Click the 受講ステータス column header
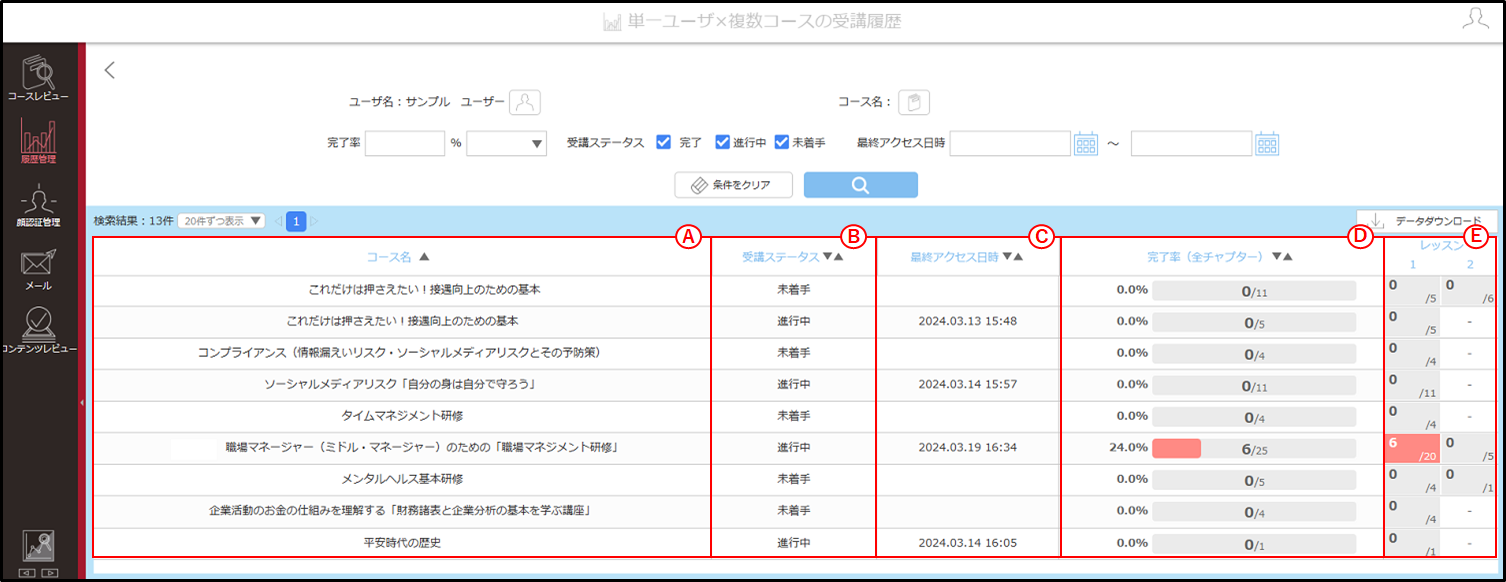Viewport: 1506px width, 582px height. pos(780,257)
